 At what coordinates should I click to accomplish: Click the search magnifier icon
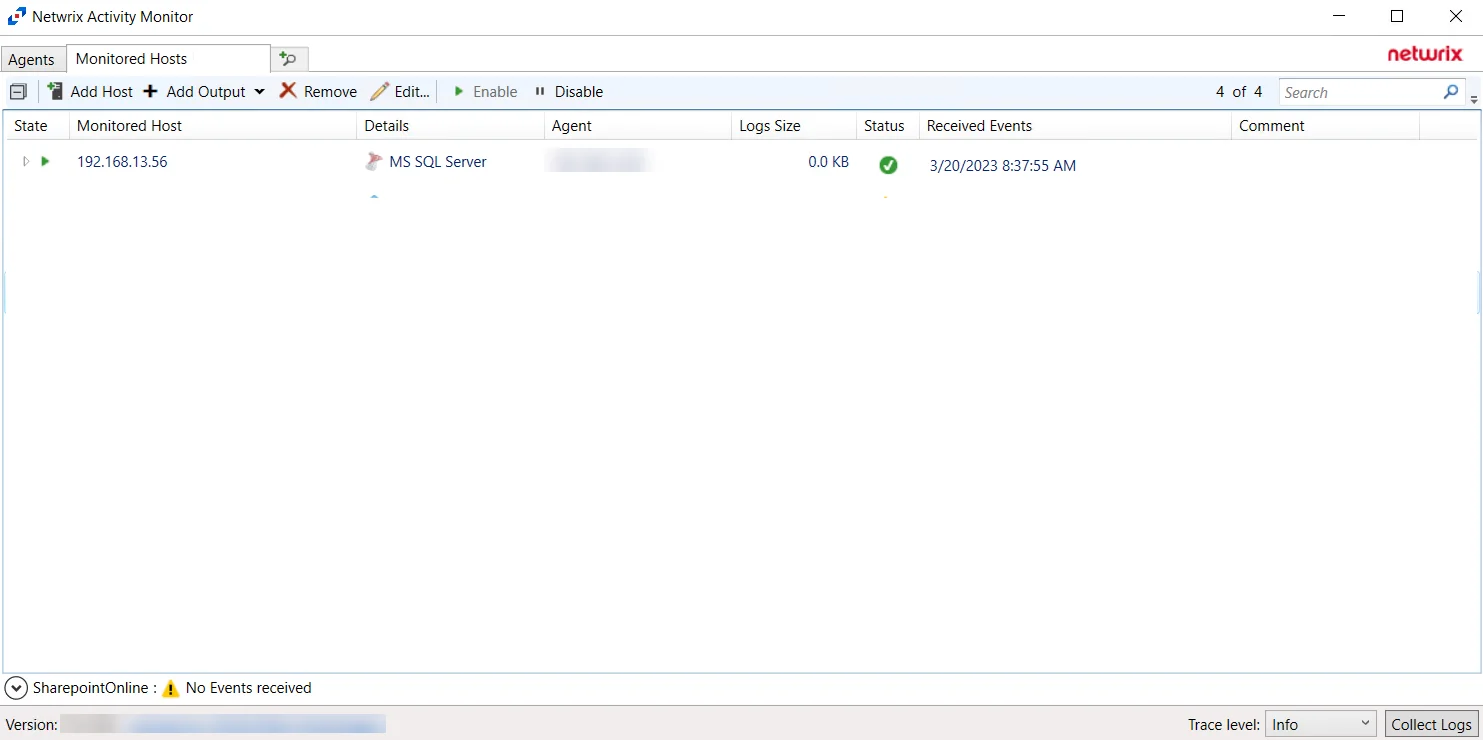(x=1452, y=92)
